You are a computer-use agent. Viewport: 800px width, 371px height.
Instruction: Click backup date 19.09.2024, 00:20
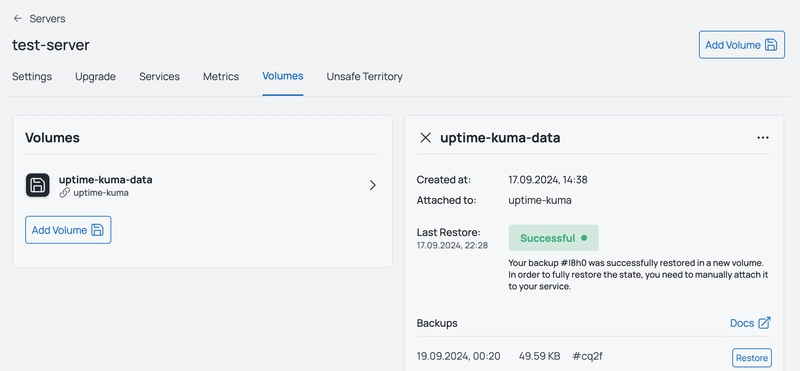(458, 356)
